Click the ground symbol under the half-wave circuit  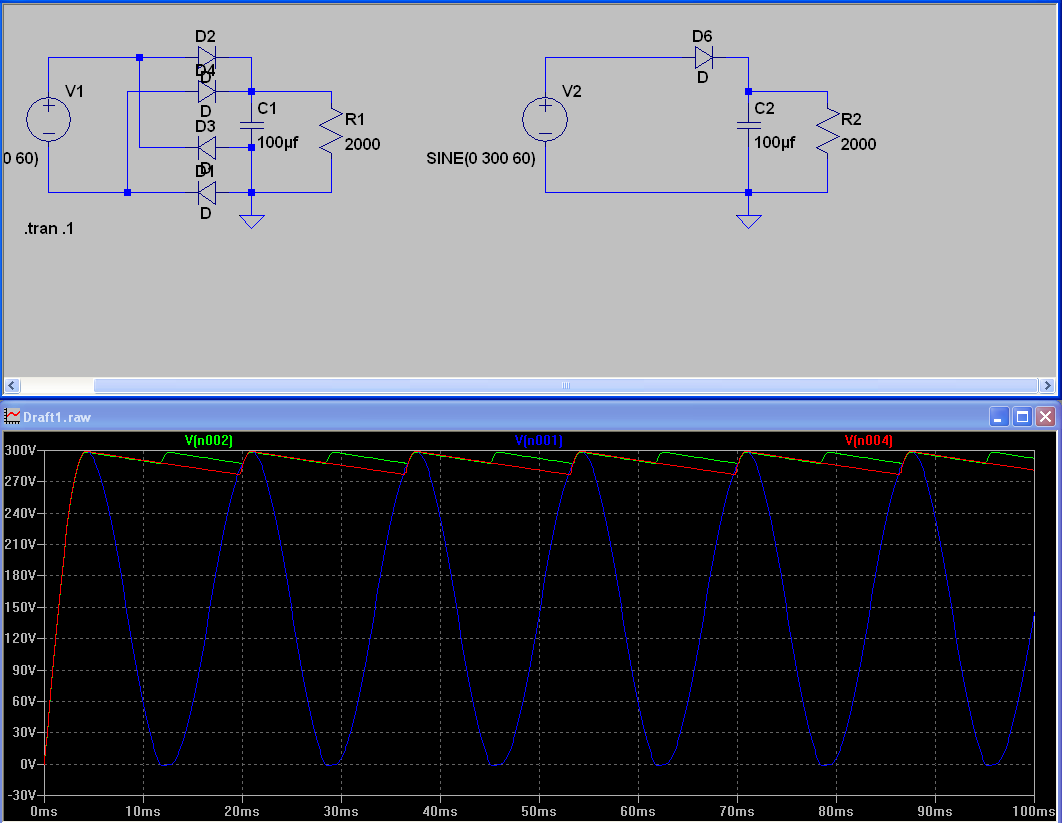pyautogui.click(x=748, y=221)
